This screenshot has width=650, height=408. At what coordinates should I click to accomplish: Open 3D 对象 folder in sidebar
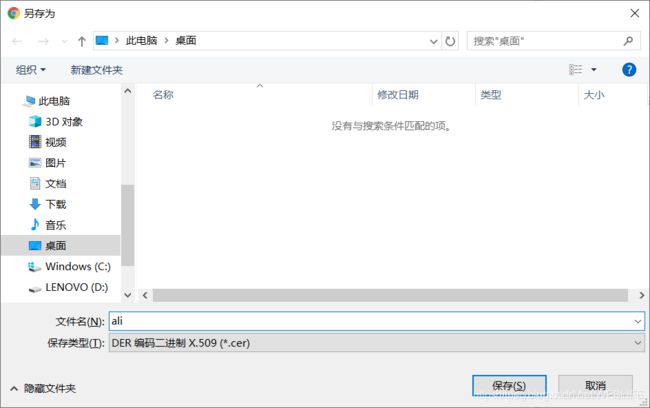click(x=64, y=121)
